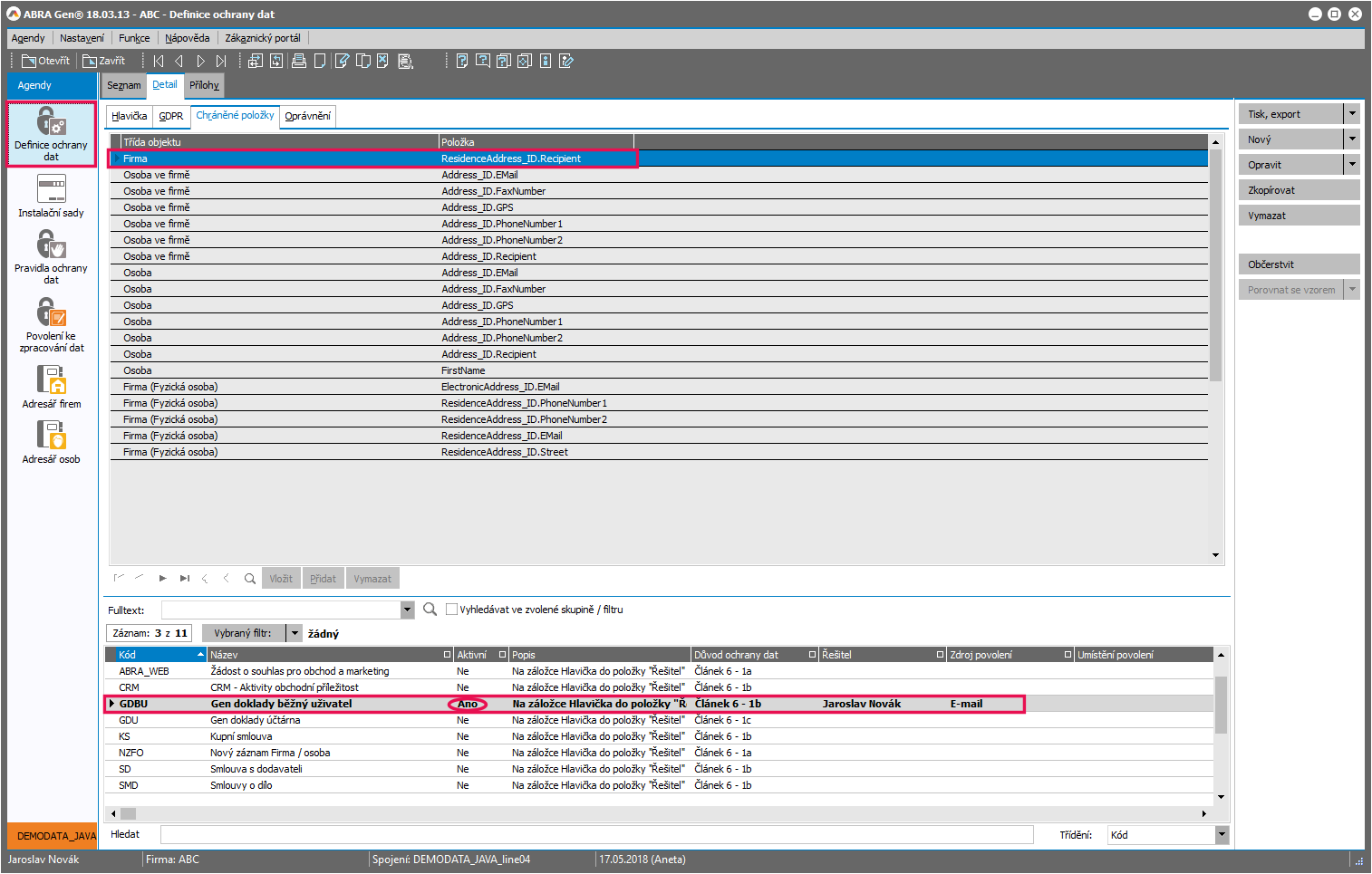This screenshot has height=874, width=1372.
Task: Click the bottom horizontal scrollbar of list
Action: 662,813
